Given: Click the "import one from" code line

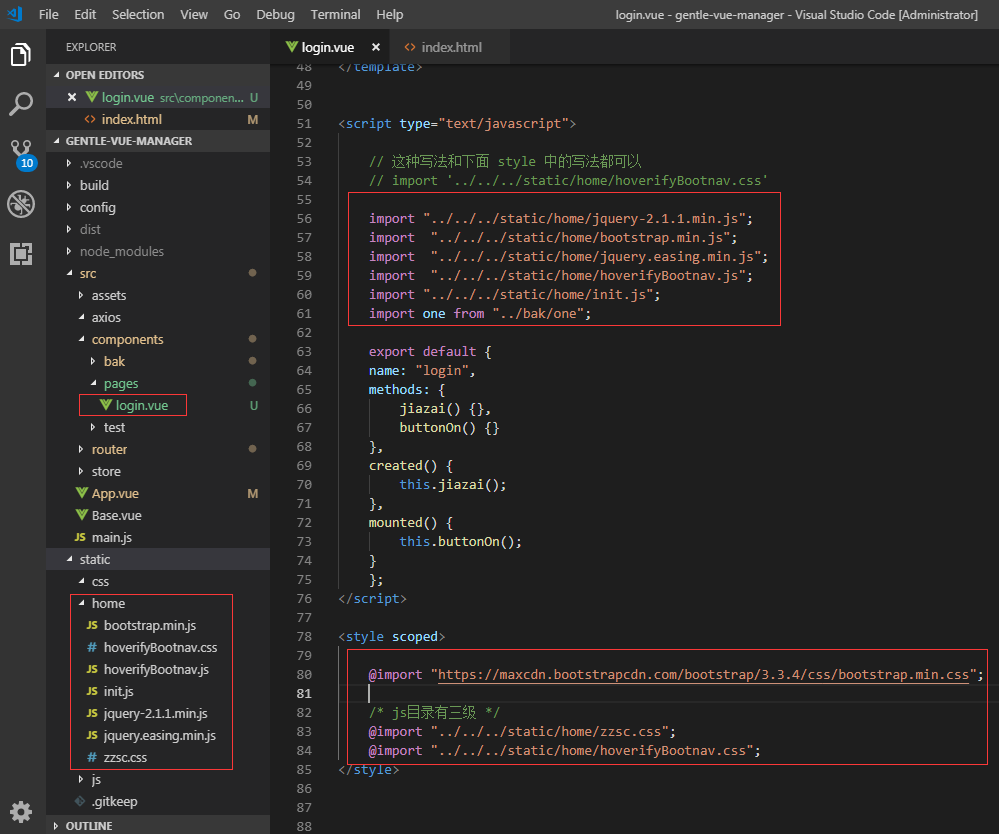Looking at the screenshot, I should [x=480, y=313].
